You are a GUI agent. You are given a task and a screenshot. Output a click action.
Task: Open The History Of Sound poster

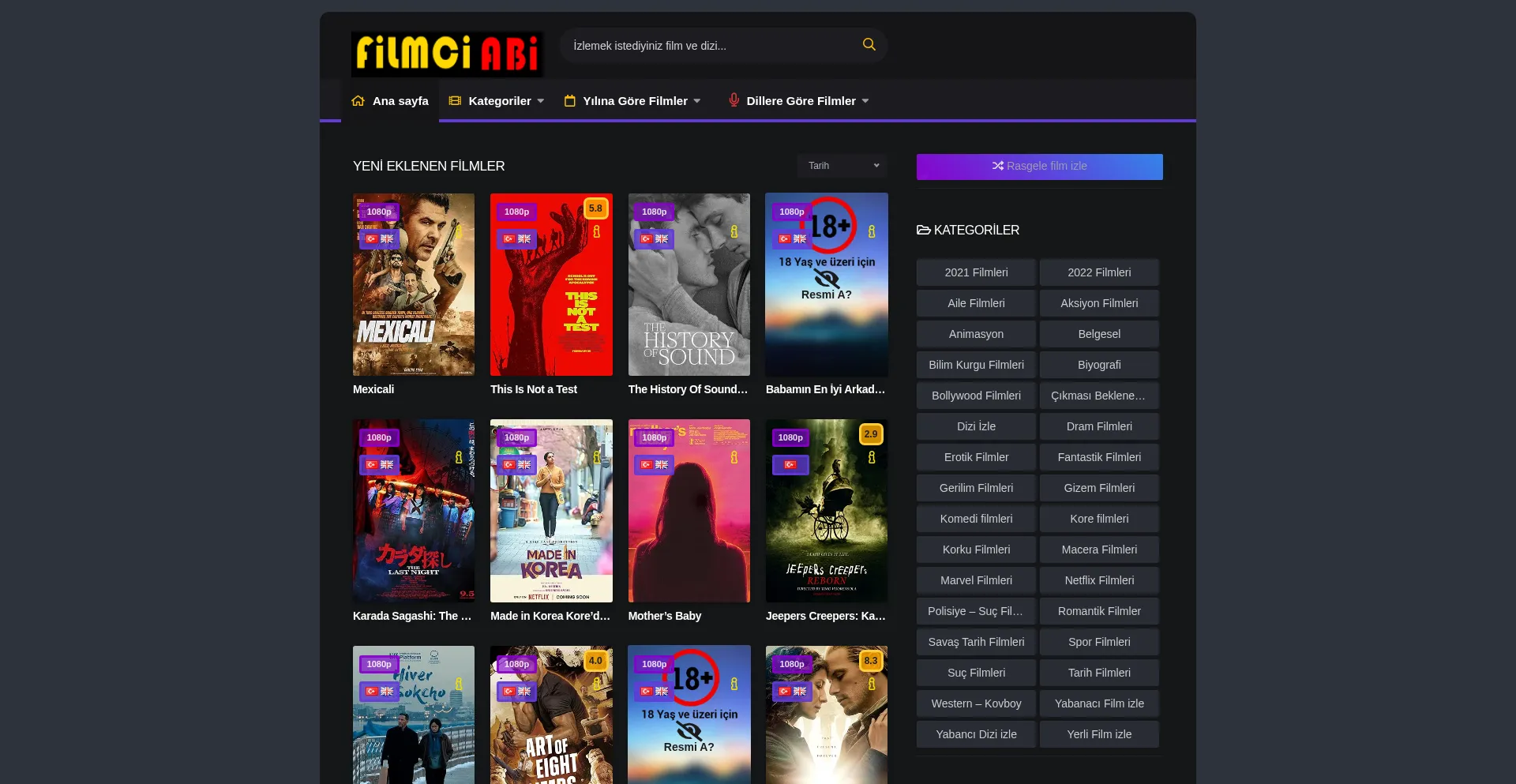click(x=689, y=284)
